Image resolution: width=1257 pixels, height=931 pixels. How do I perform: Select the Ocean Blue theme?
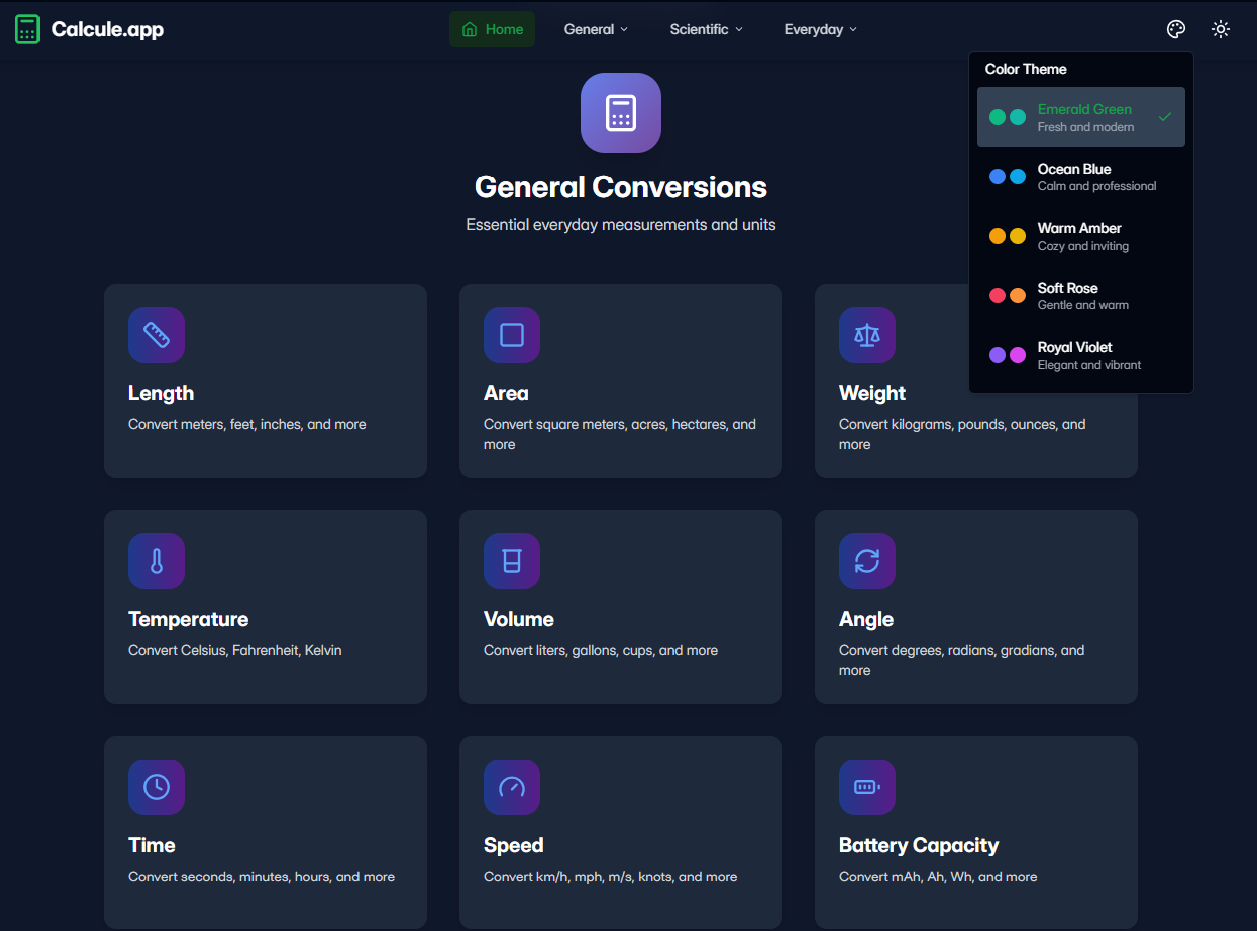(1081, 177)
